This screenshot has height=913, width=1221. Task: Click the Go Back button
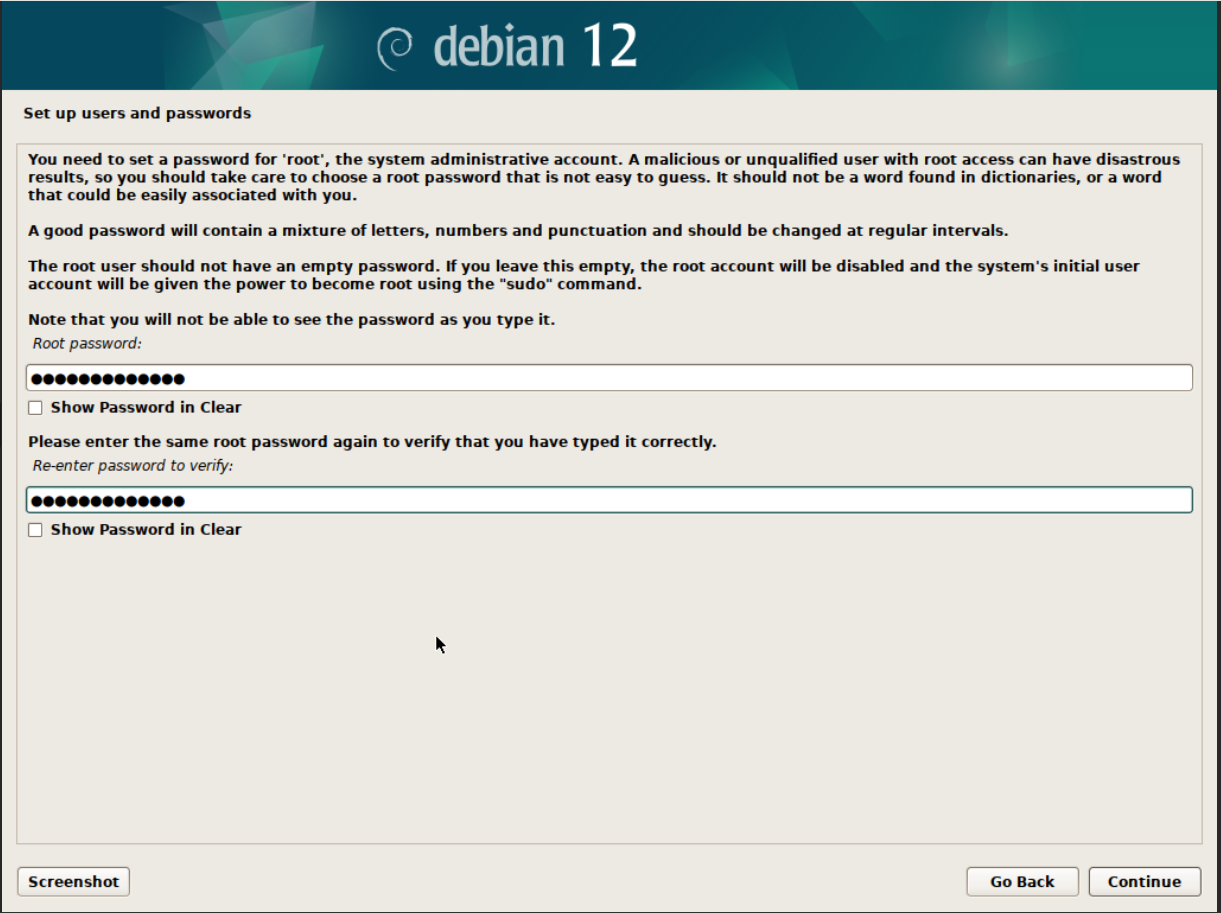point(1022,881)
